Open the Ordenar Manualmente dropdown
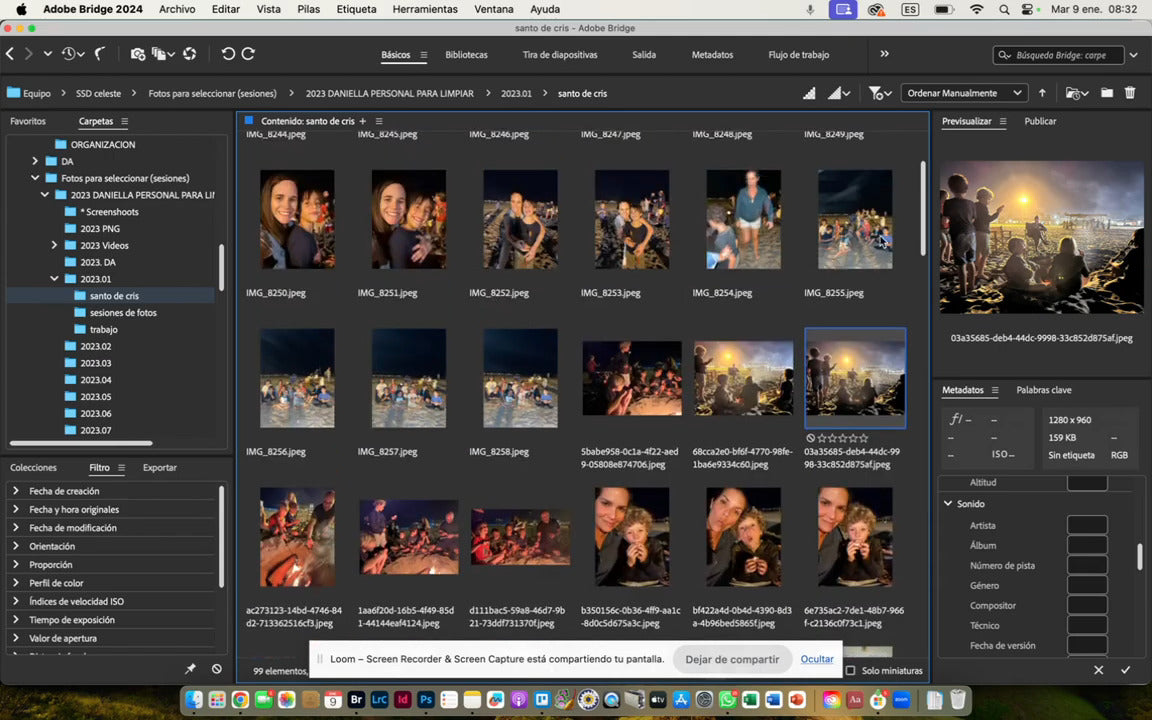Image resolution: width=1152 pixels, height=720 pixels. coord(964,93)
